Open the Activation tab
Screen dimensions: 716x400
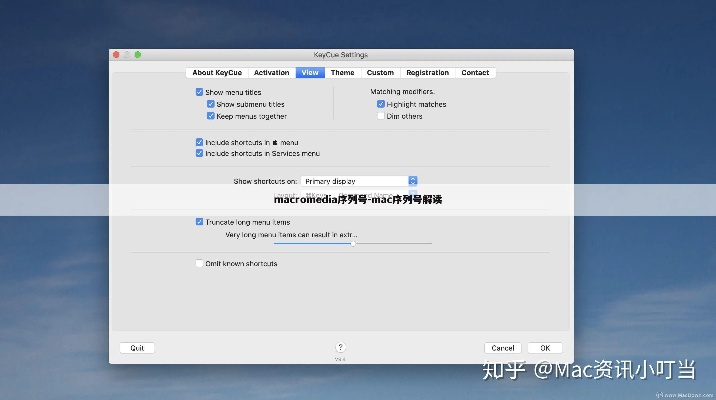(271, 73)
